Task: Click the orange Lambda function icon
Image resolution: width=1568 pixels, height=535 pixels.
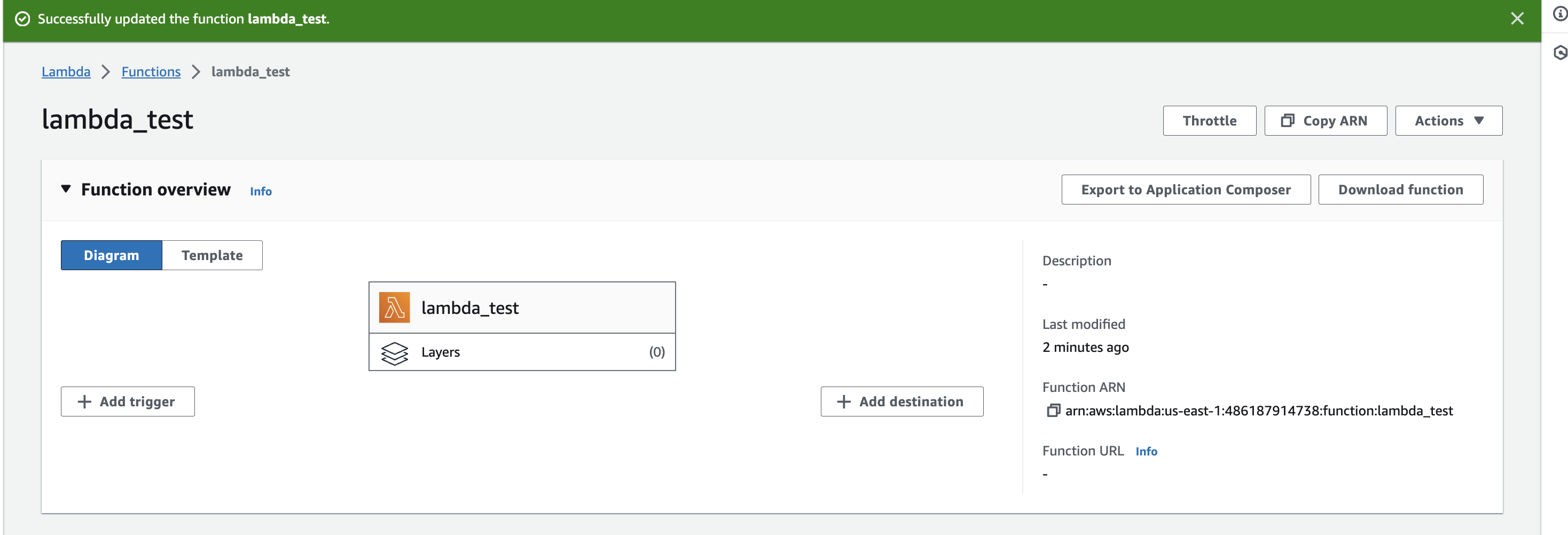Action: (394, 308)
